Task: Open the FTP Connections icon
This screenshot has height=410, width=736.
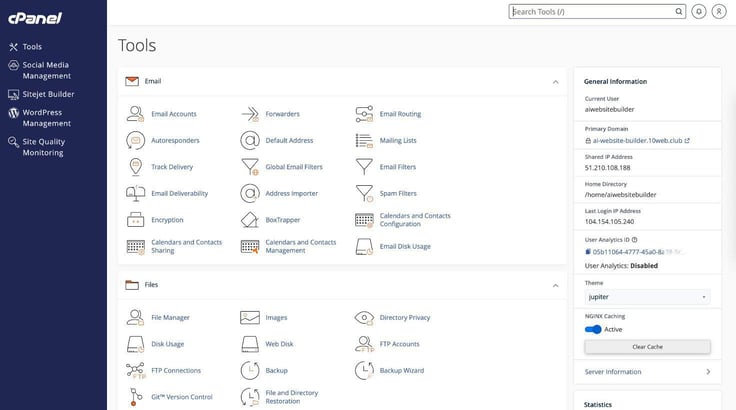Action: tap(136, 371)
